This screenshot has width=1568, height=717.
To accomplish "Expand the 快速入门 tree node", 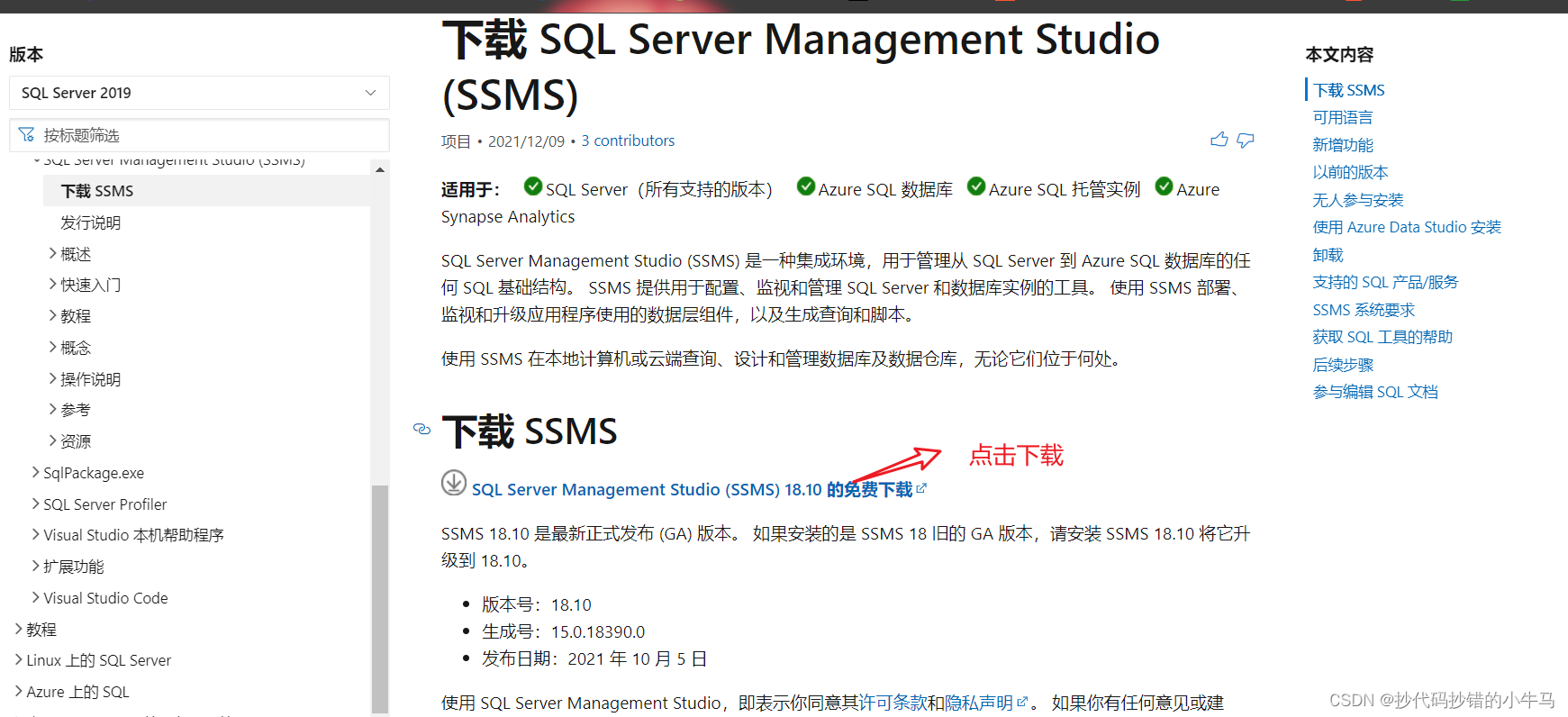I will pyautogui.click(x=52, y=284).
